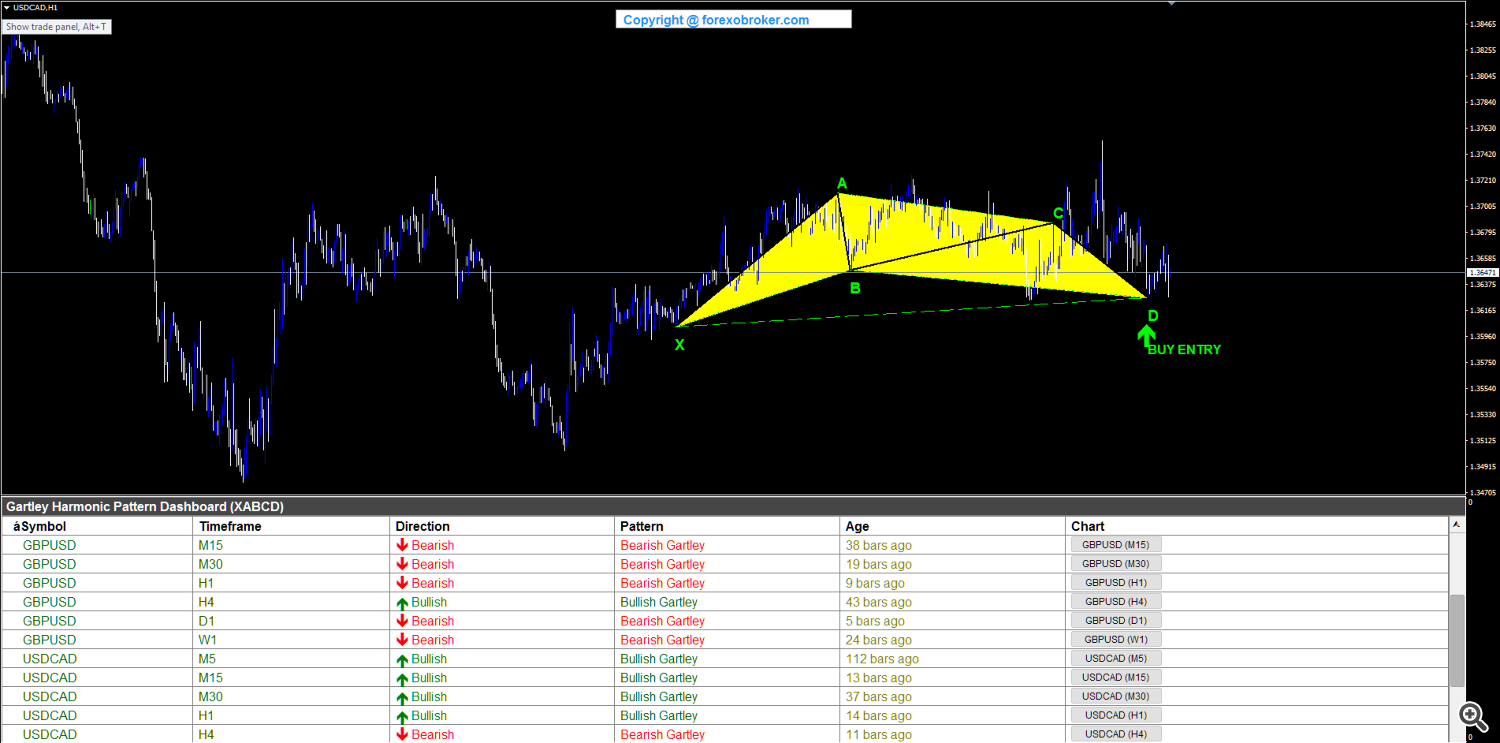Select the "9 bars ago" age cell
Viewport: 1500px width, 743px height.
click(x=875, y=583)
